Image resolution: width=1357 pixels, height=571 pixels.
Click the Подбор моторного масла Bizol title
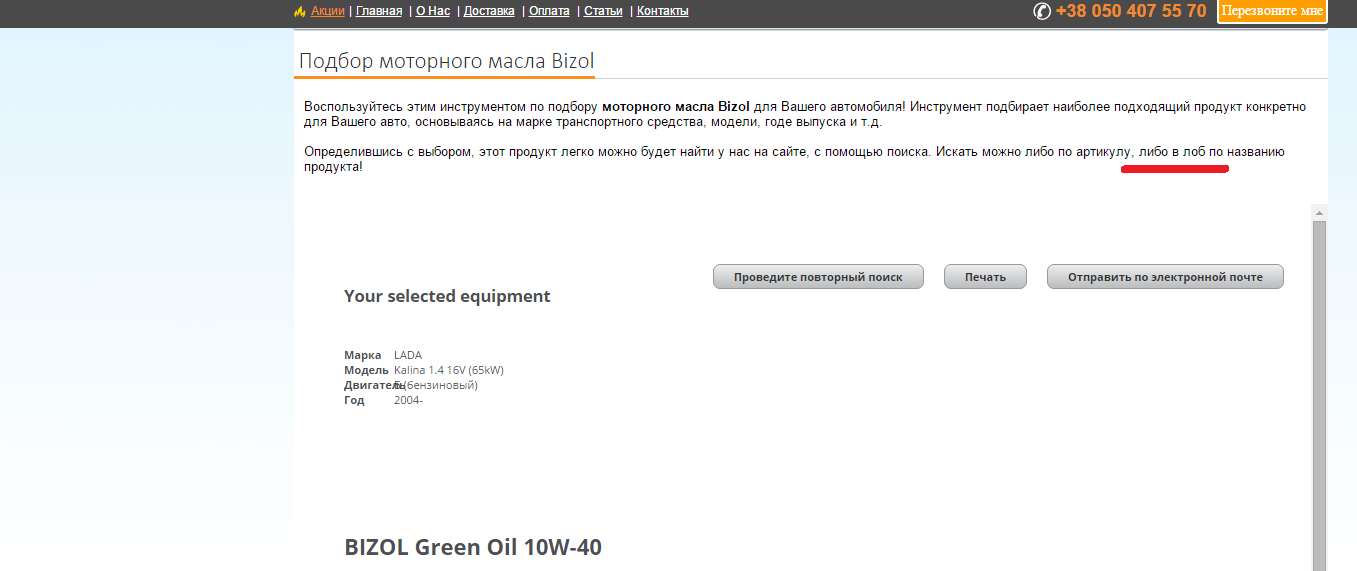point(446,61)
